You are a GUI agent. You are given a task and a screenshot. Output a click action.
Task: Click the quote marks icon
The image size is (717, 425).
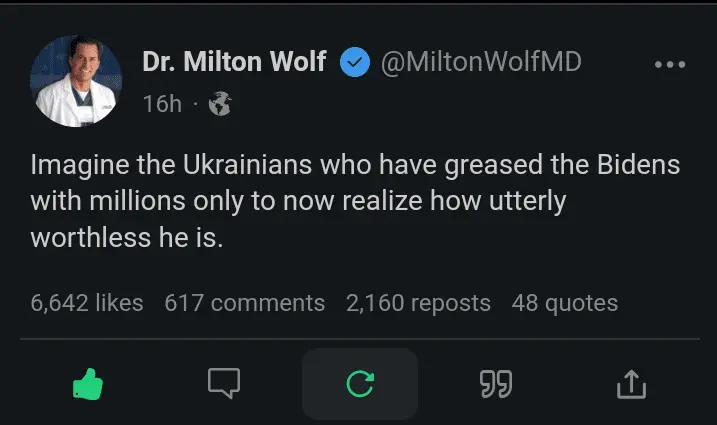495,384
